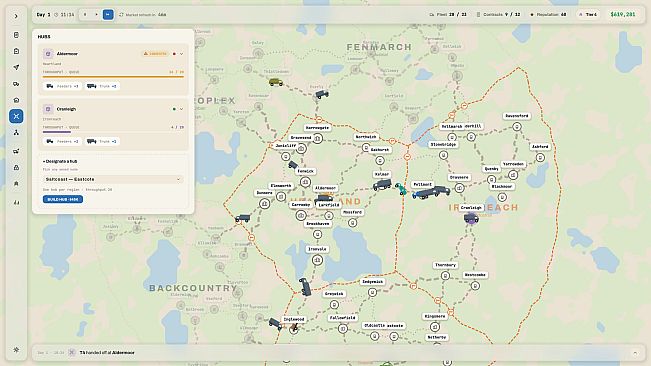Open the network tree icon below Hubs
The image size is (651, 366).
(16, 133)
